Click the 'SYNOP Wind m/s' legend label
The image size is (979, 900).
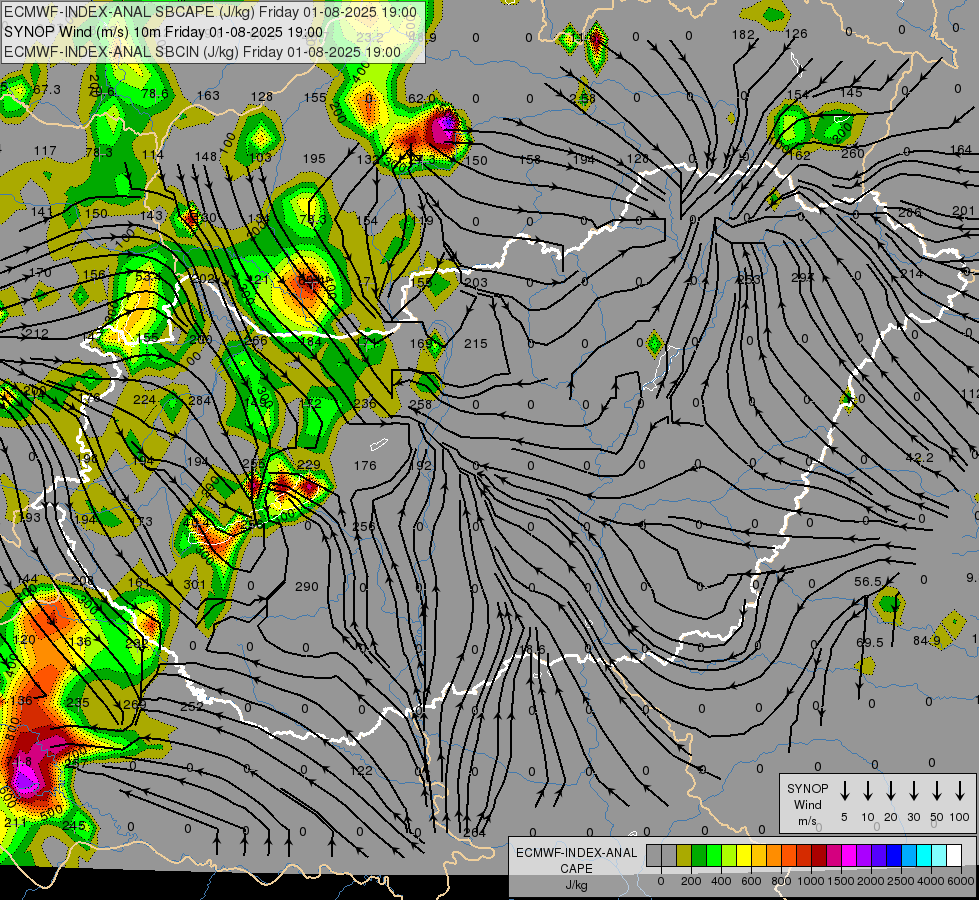[807, 804]
